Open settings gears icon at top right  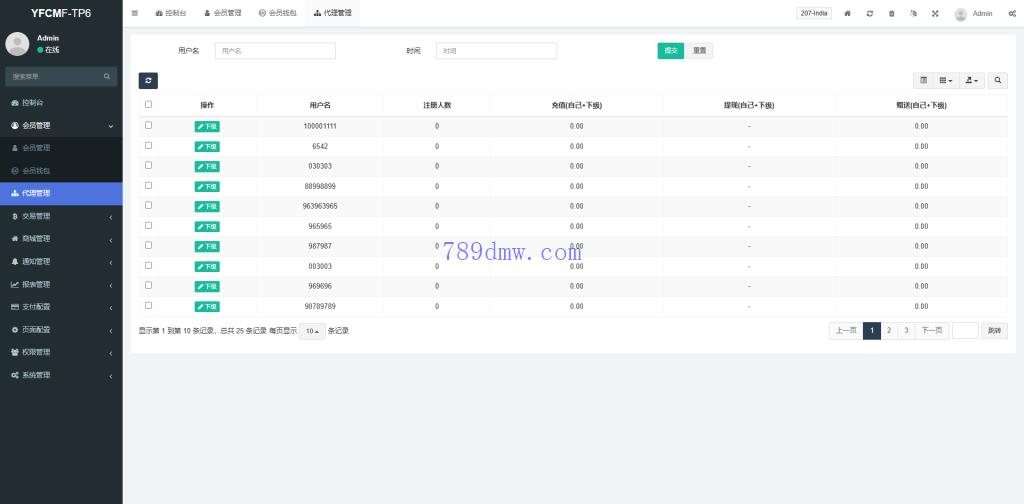pyautogui.click(x=1012, y=13)
